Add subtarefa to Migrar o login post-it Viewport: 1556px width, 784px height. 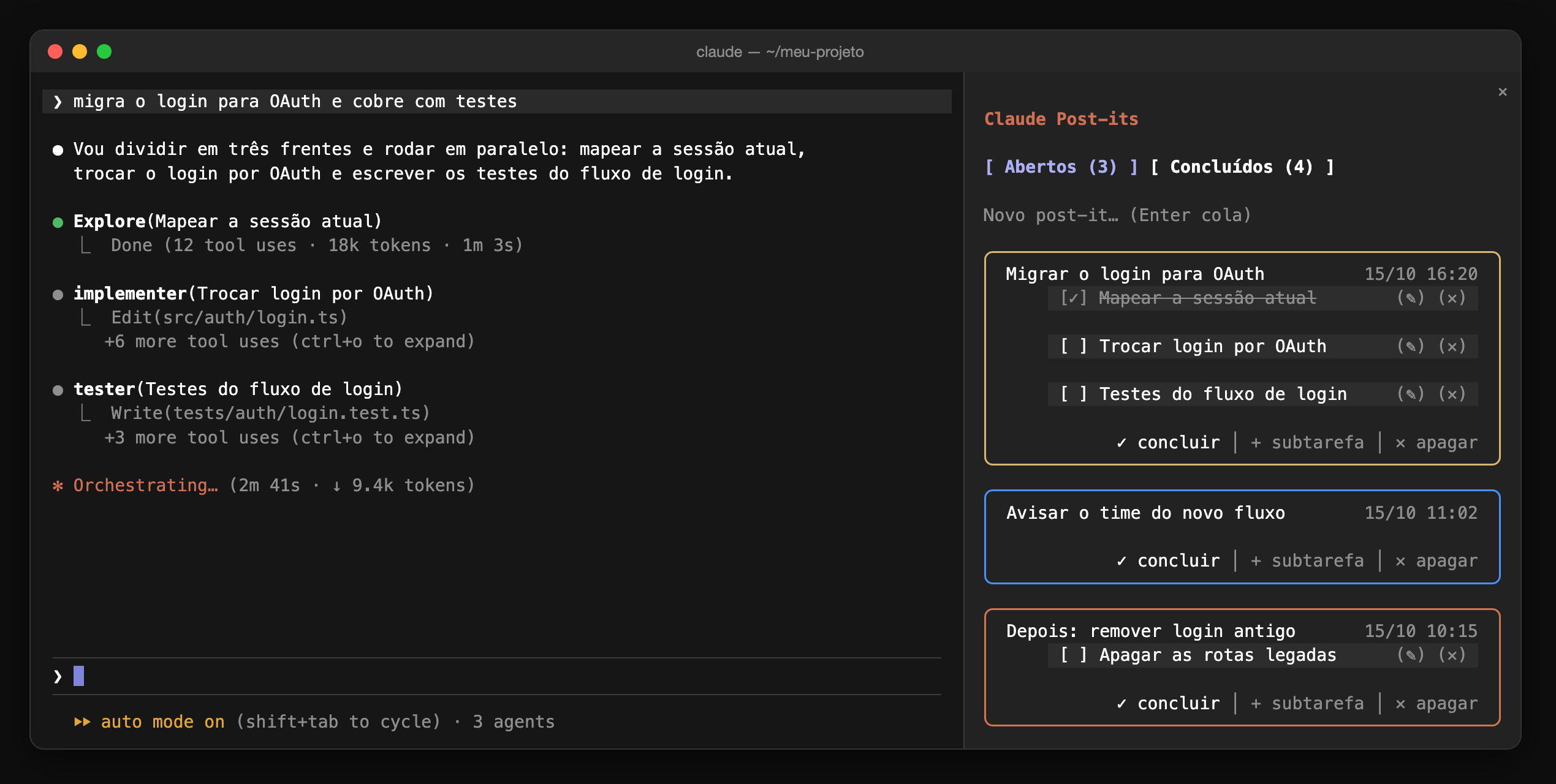[x=1307, y=442]
